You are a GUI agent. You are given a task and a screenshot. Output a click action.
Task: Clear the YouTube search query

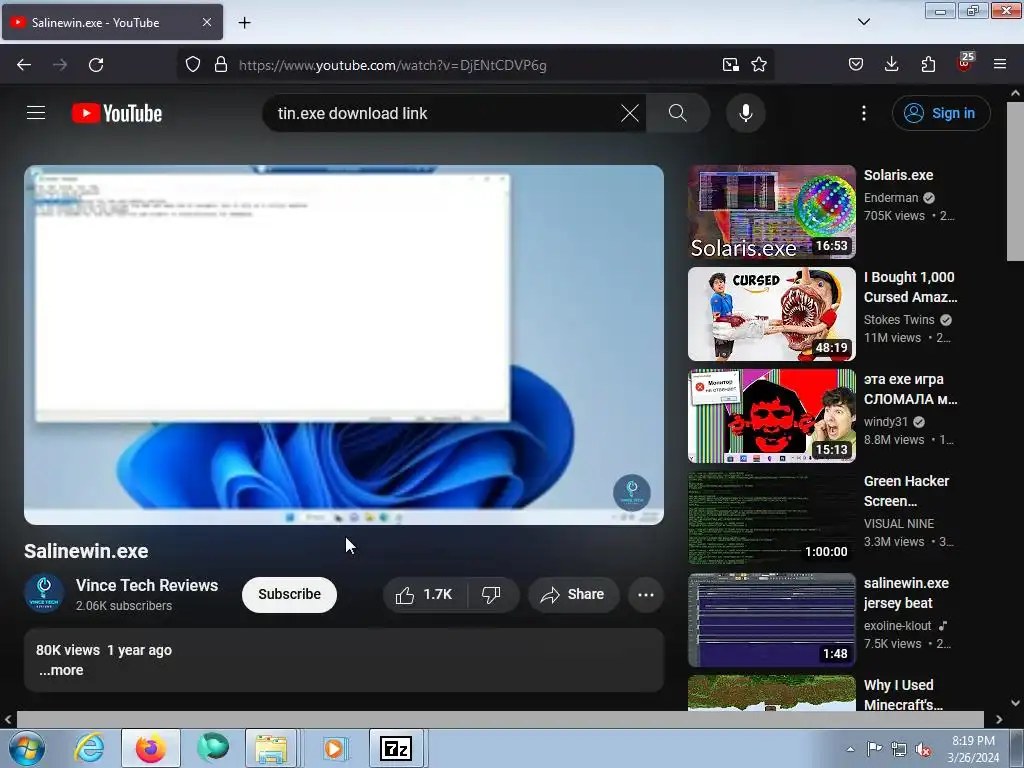point(630,113)
